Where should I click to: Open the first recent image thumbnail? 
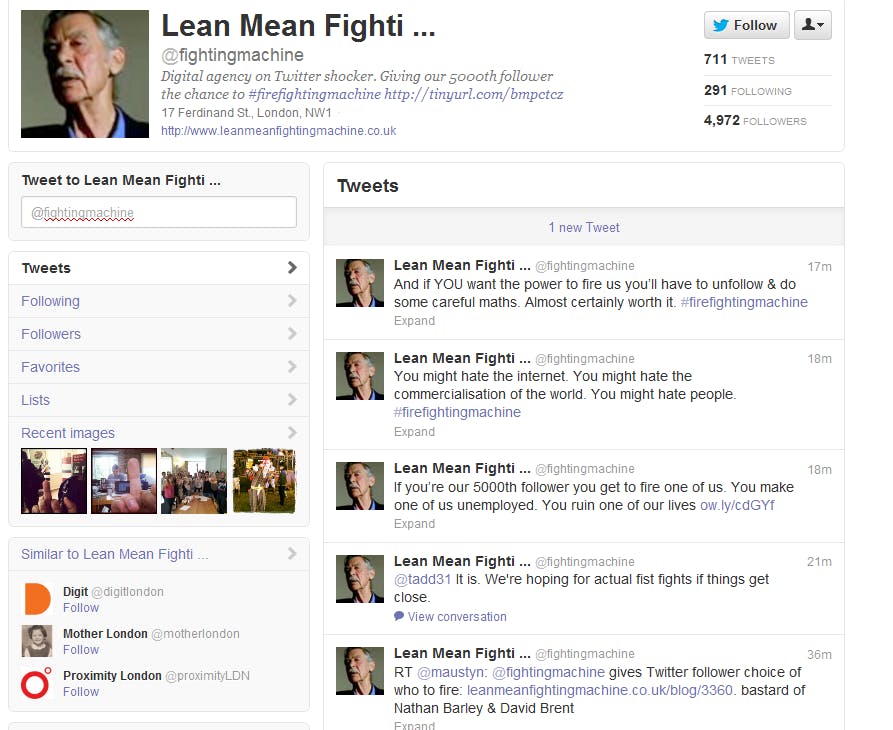pos(54,481)
